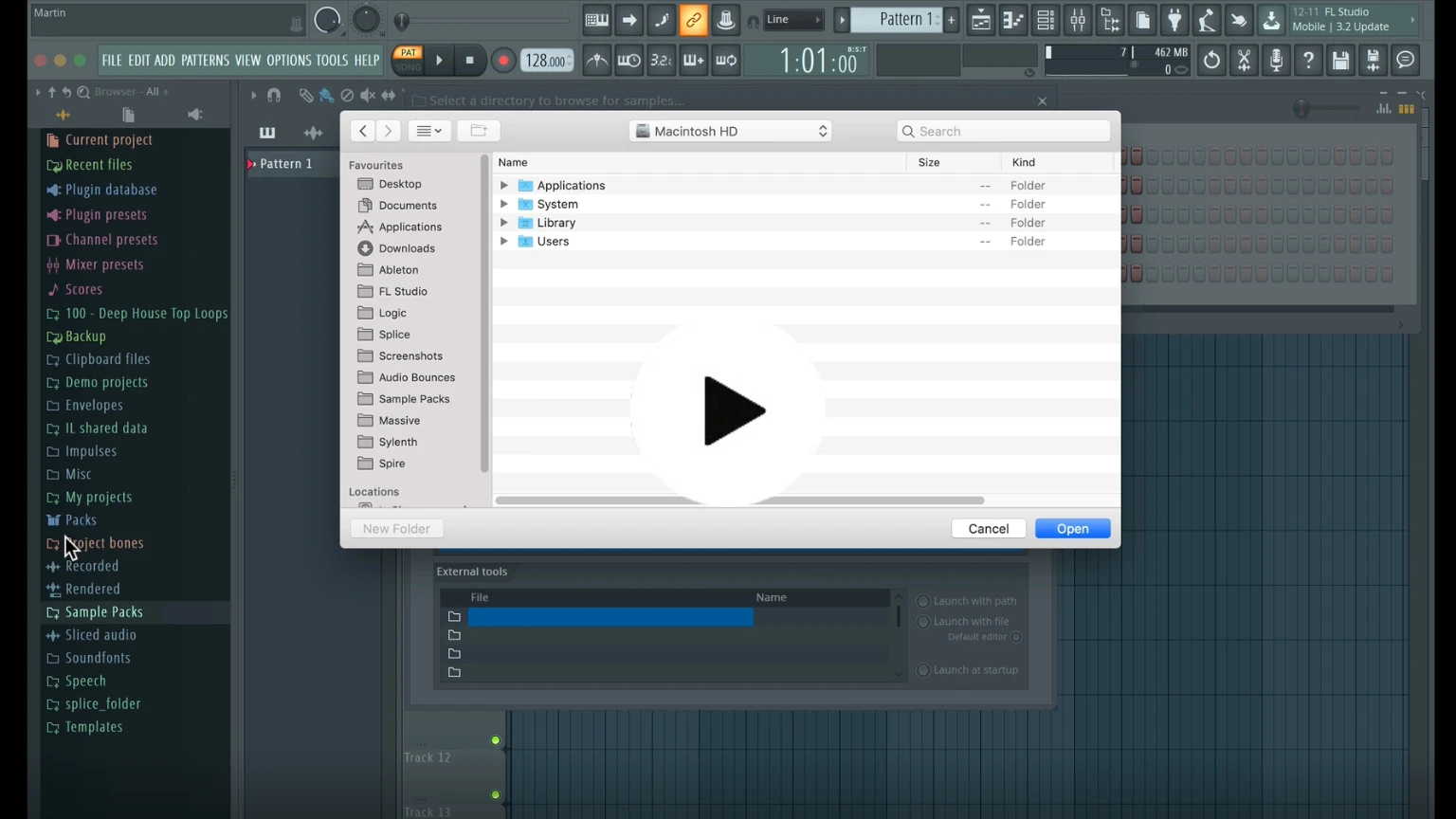Viewport: 1456px width, 819px height.
Task: Expand the Users folder disclosure triangle
Action: (504, 242)
